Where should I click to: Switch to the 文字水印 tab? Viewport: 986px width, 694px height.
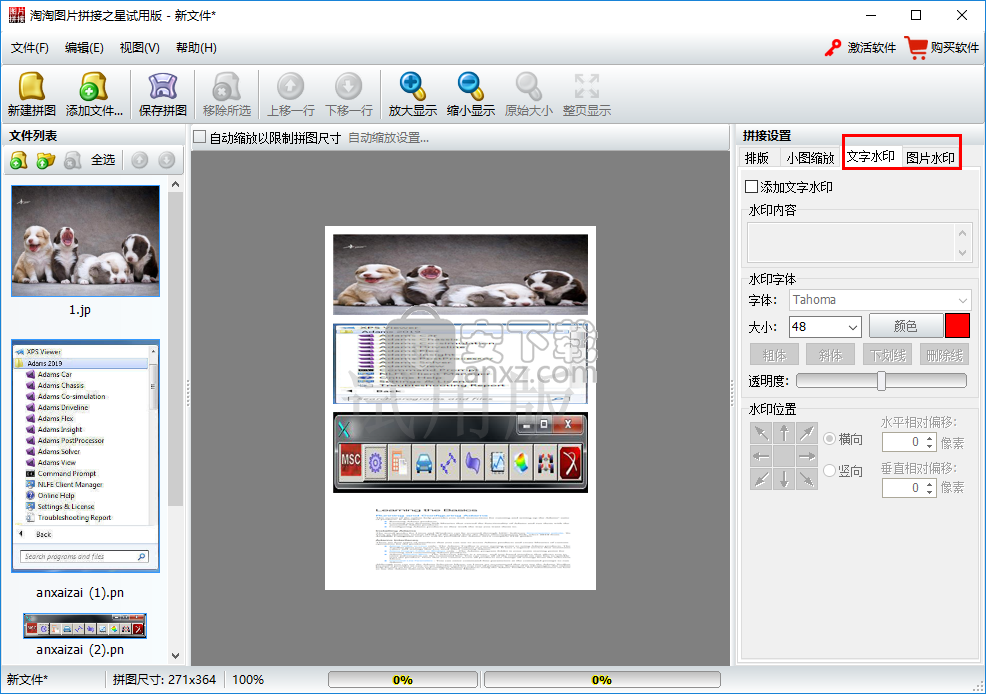point(870,156)
